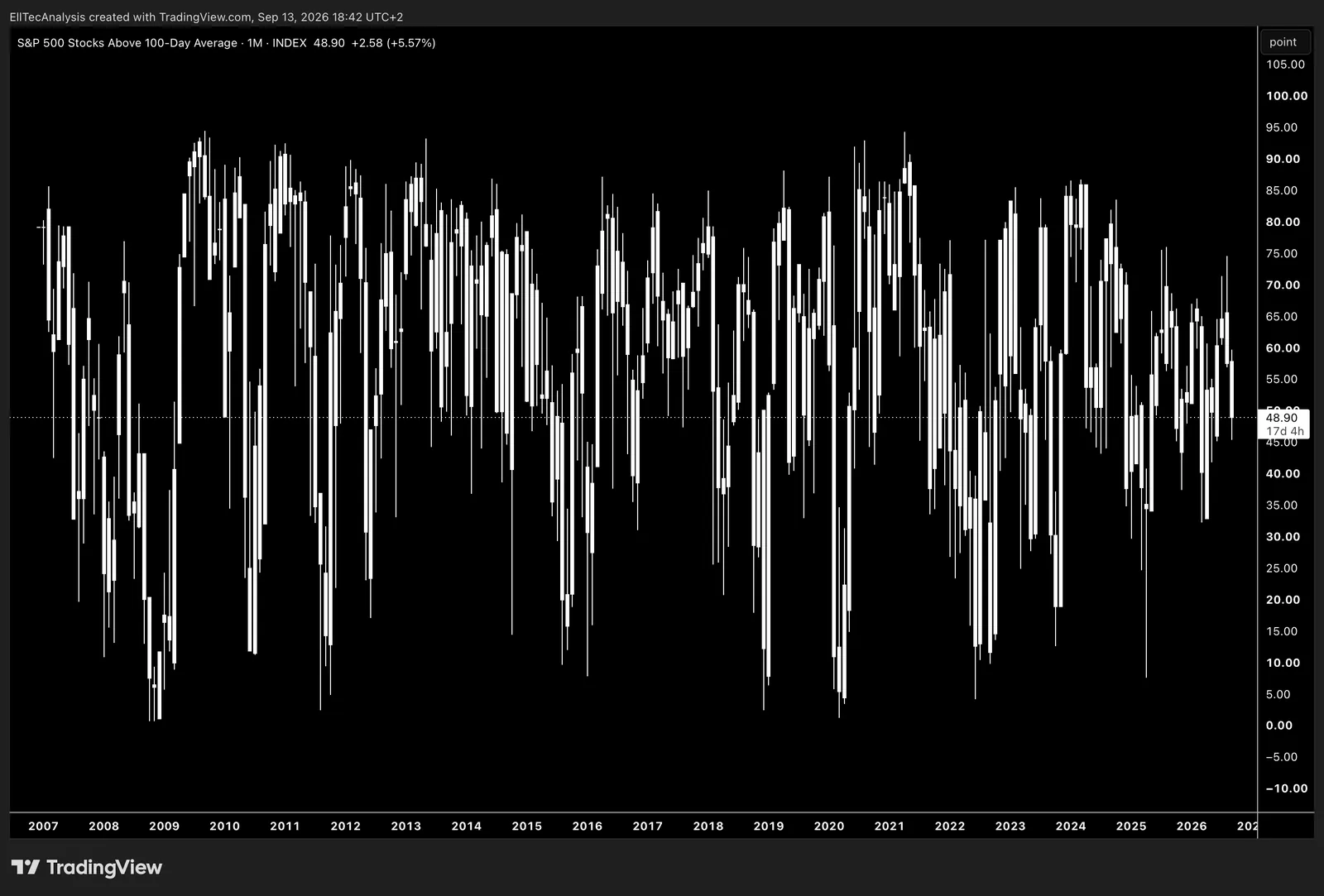Click the "10.00" price axis label
The width and height of the screenshot is (1324, 896).
[1283, 663]
